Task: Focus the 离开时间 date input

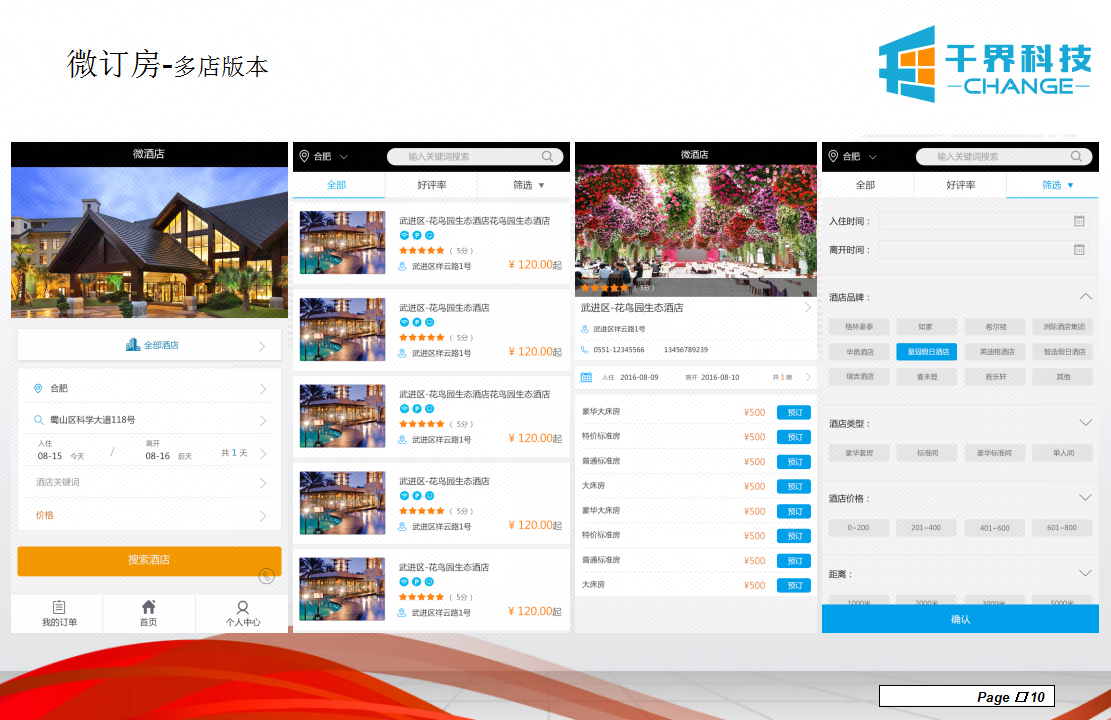Action: click(x=983, y=249)
